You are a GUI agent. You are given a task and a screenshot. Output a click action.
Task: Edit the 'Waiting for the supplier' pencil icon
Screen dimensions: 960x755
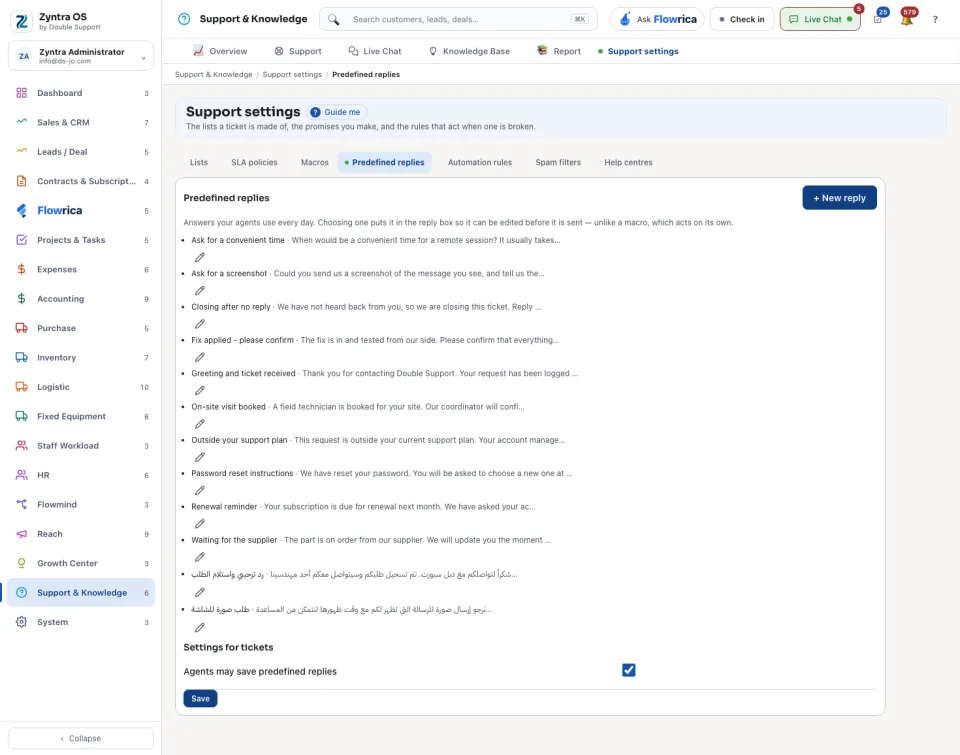200,557
